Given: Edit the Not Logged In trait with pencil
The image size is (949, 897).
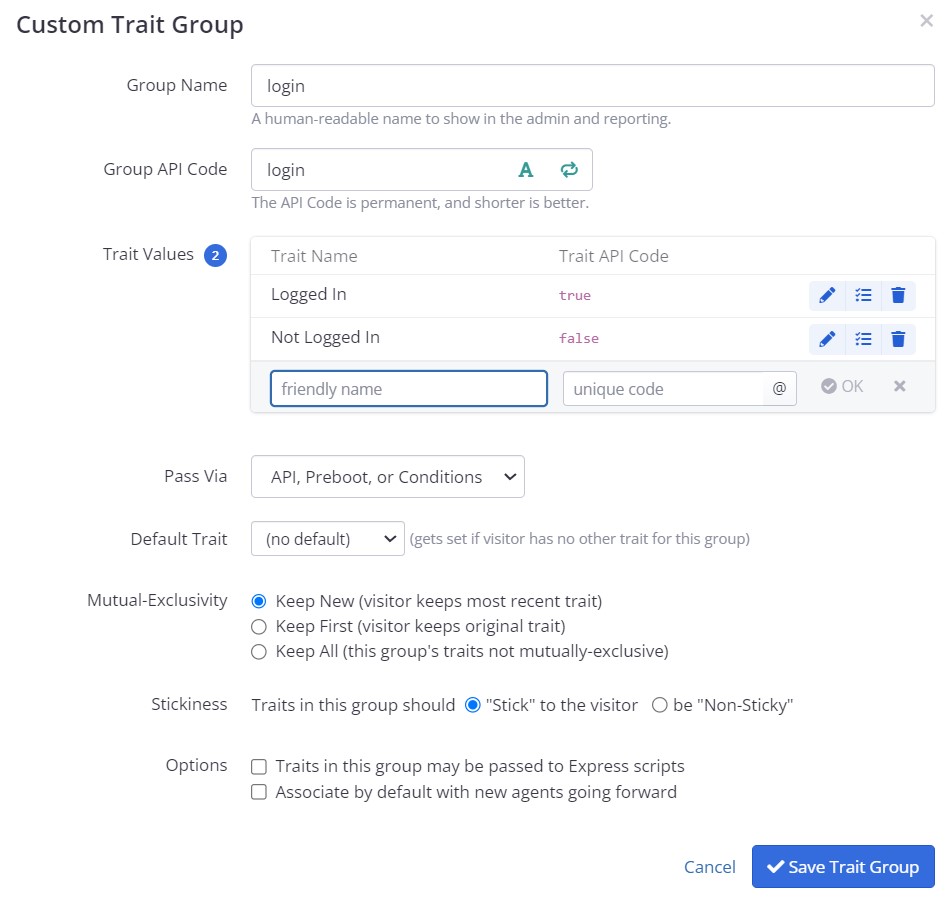Looking at the screenshot, I should (827, 339).
